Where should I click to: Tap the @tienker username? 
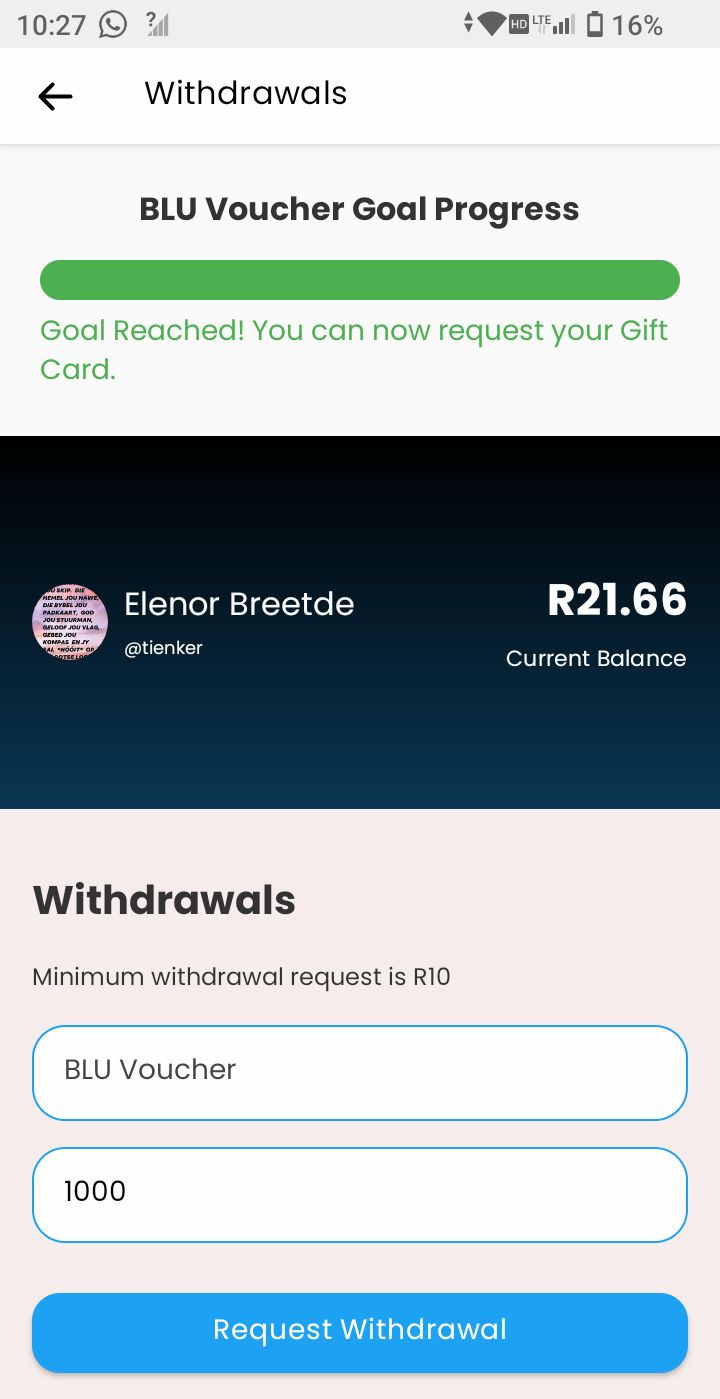click(163, 648)
